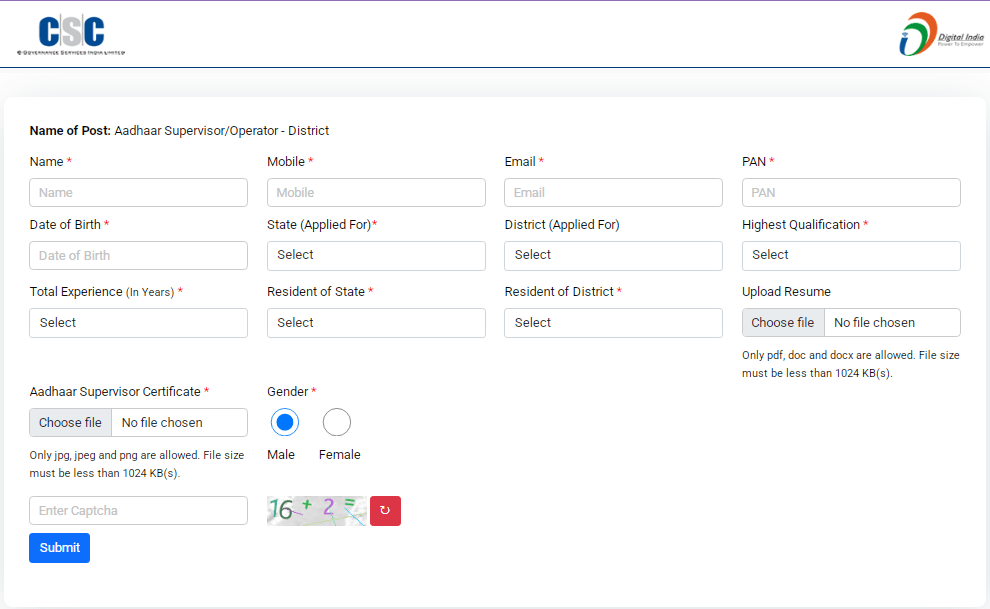Click into the Mobile number field
The image size is (990, 609).
pyautogui.click(x=376, y=193)
